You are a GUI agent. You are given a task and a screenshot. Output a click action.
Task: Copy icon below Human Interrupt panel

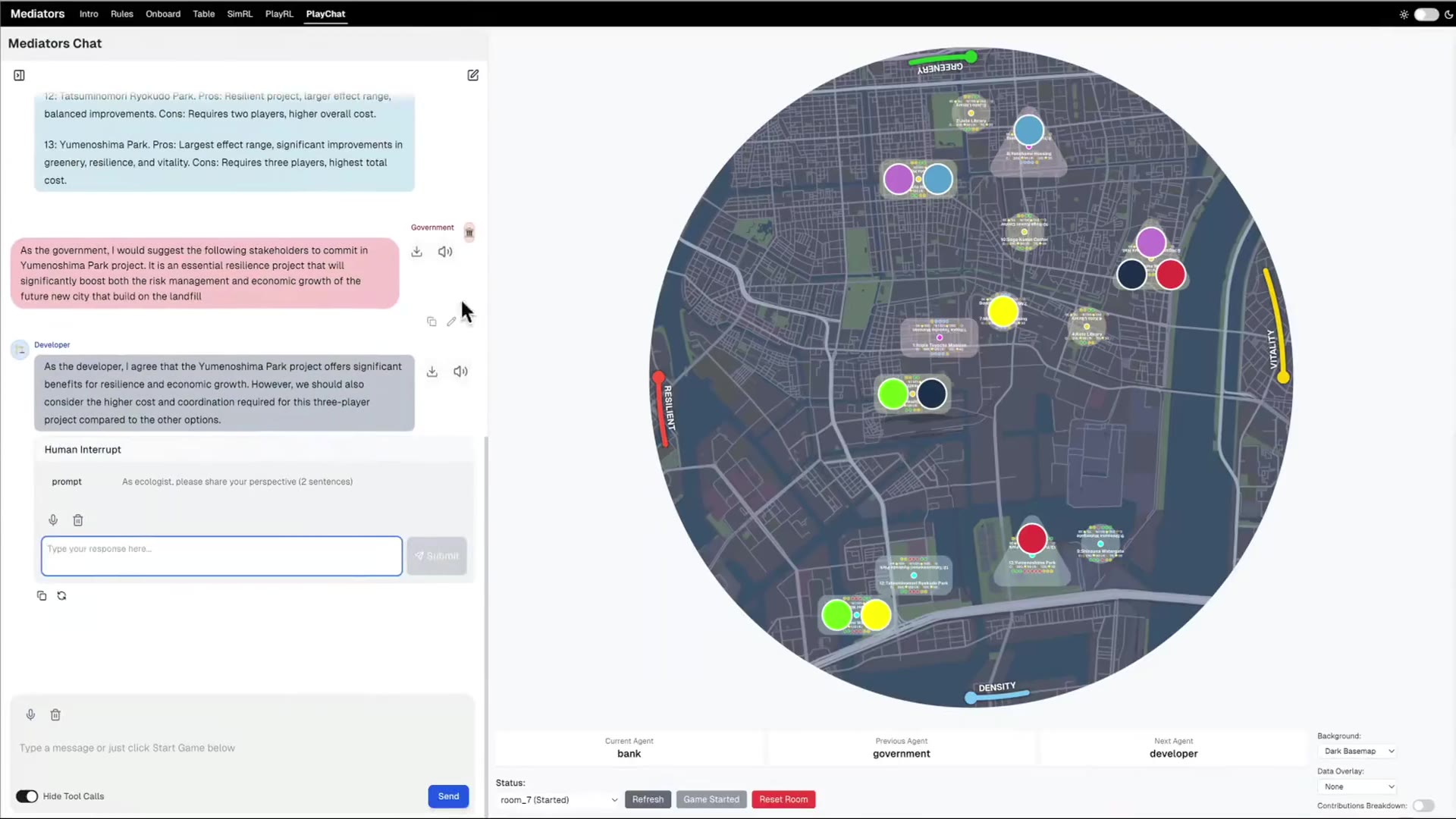coord(42,596)
